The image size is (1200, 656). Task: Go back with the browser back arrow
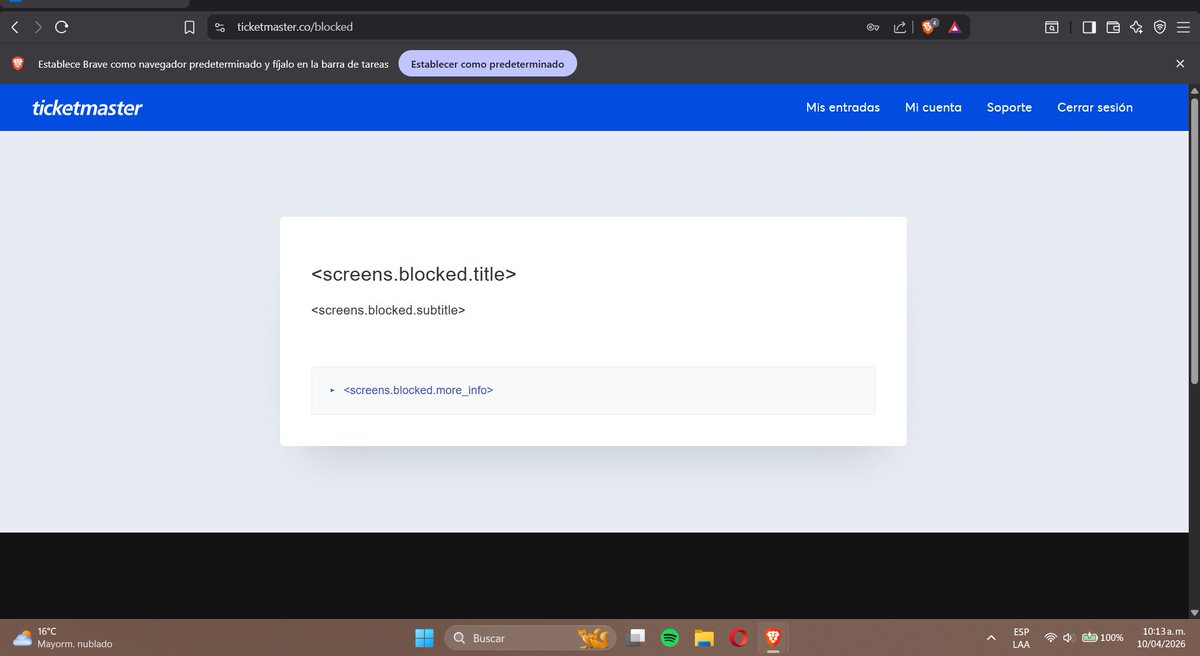pyautogui.click(x=15, y=27)
